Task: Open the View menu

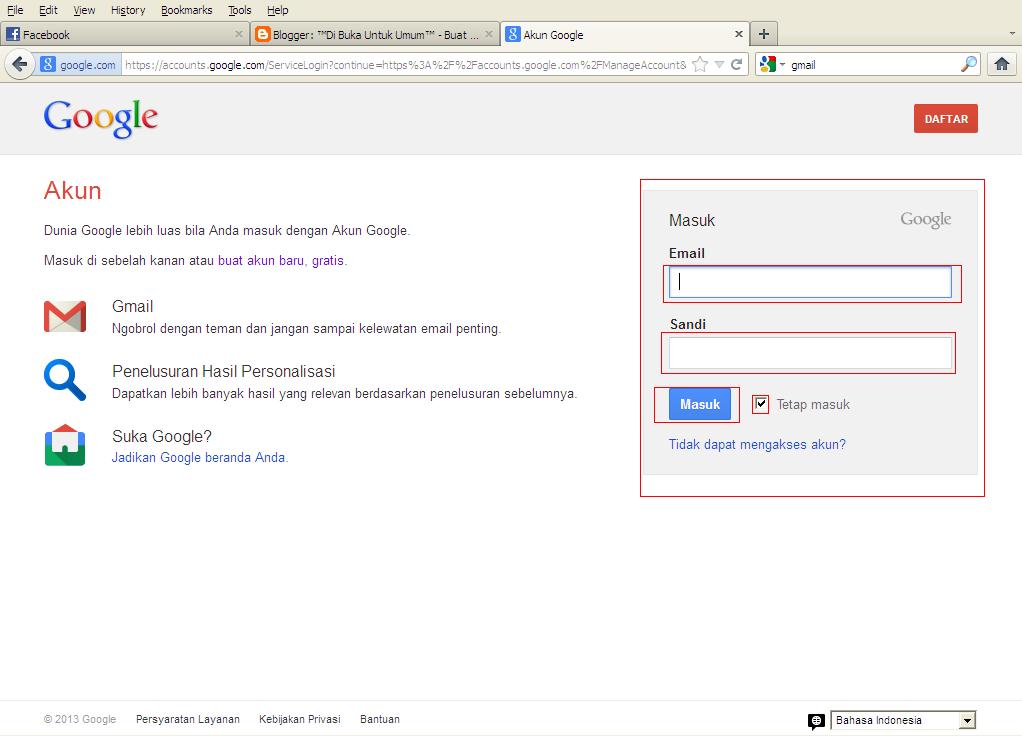Action: [x=84, y=10]
